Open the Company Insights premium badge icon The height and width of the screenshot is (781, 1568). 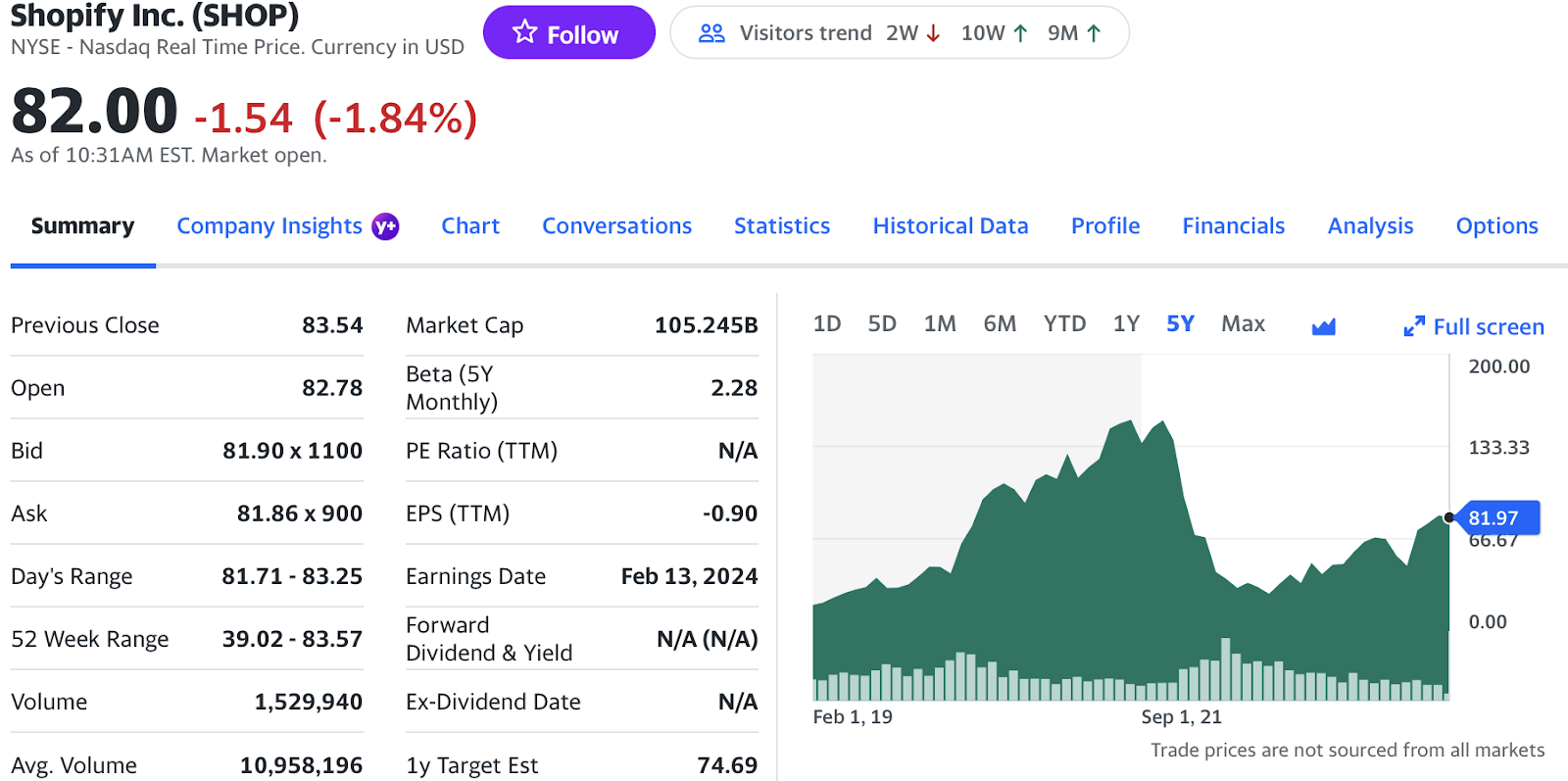click(x=385, y=226)
